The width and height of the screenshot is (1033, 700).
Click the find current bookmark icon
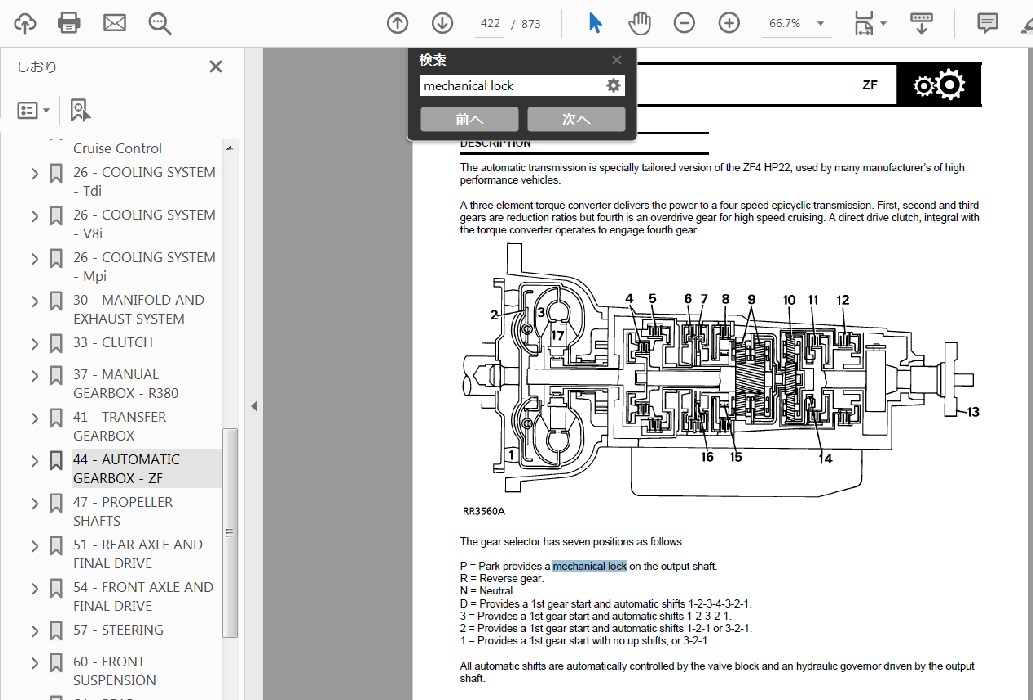tap(80, 111)
